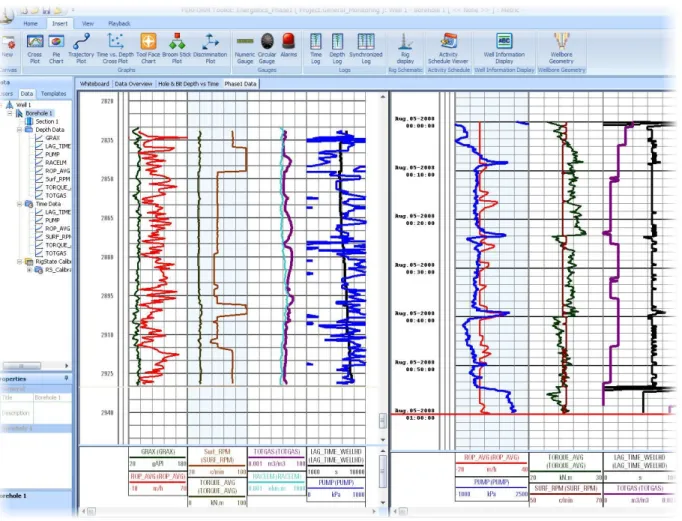Switch to the Whiteboard tab
The image size is (682, 521).
(x=94, y=83)
